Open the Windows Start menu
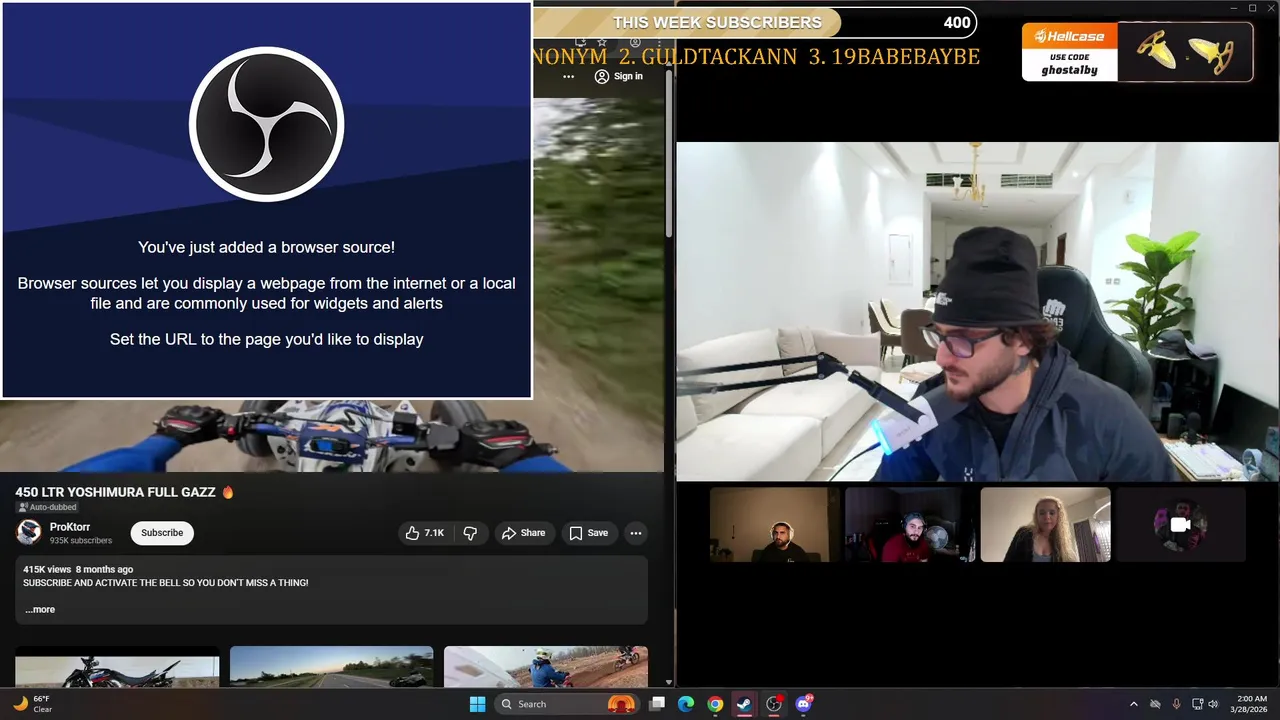The width and height of the screenshot is (1280, 720). [477, 704]
